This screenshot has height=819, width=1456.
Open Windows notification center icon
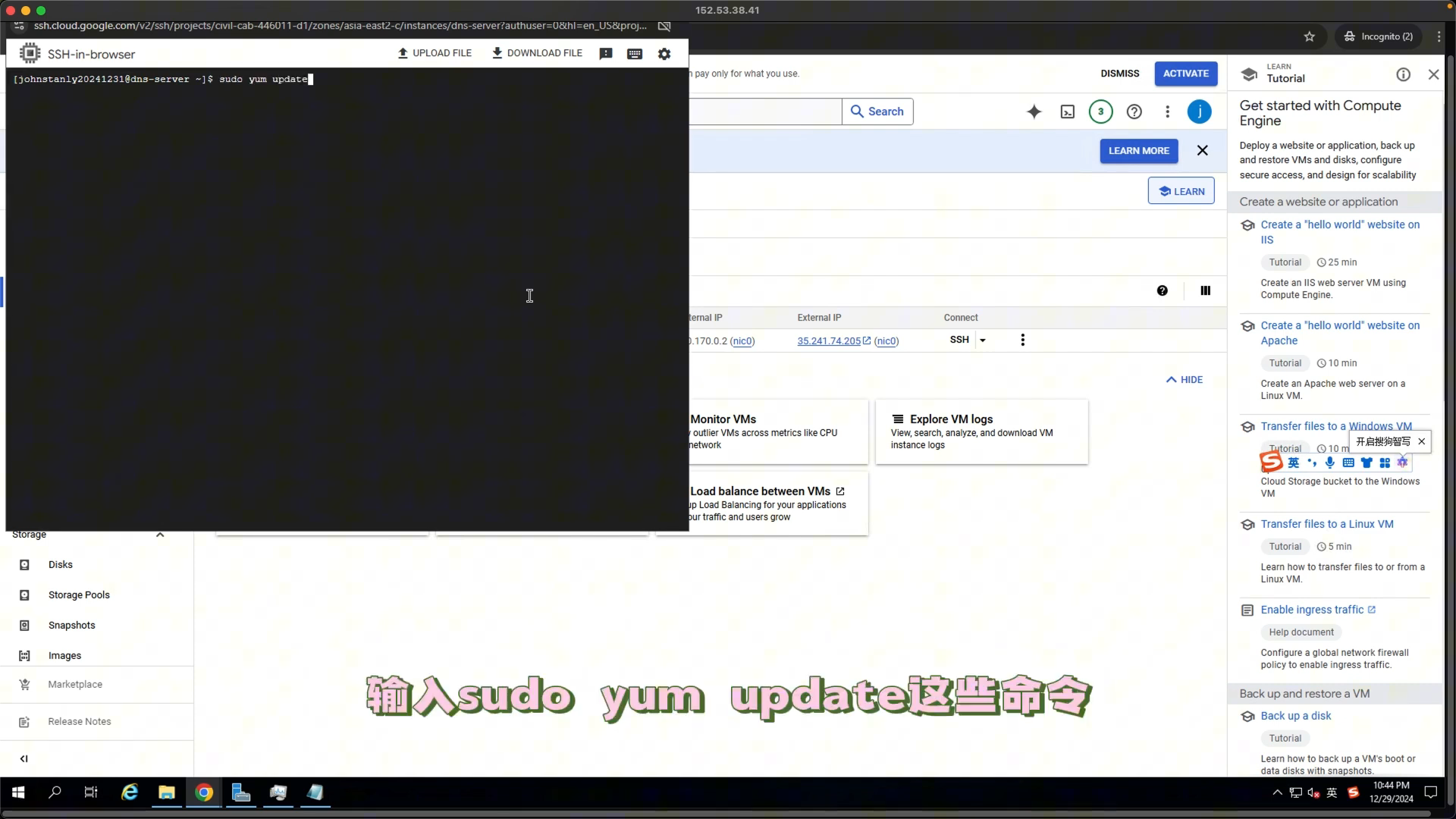[1431, 792]
